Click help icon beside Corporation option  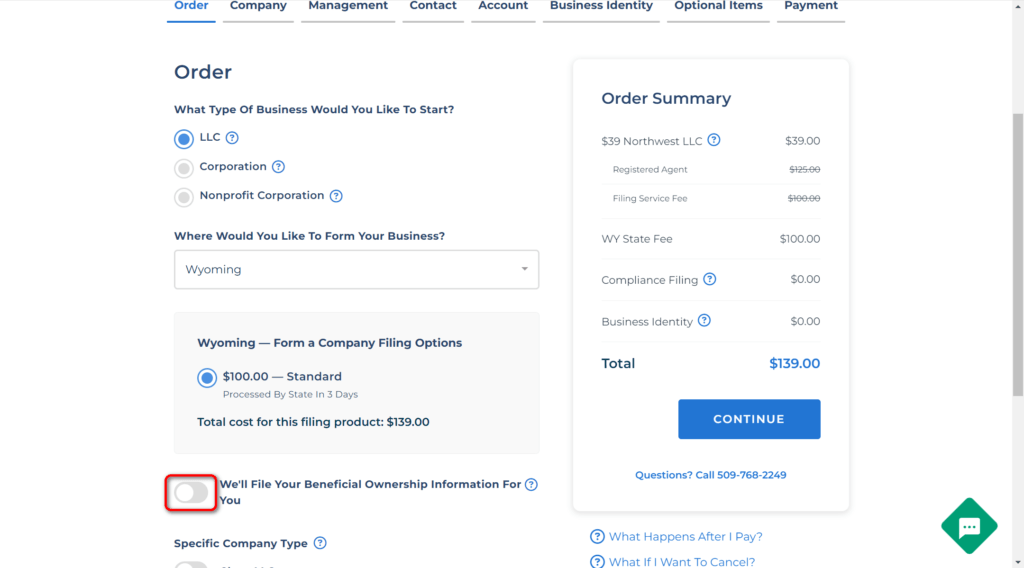(278, 166)
